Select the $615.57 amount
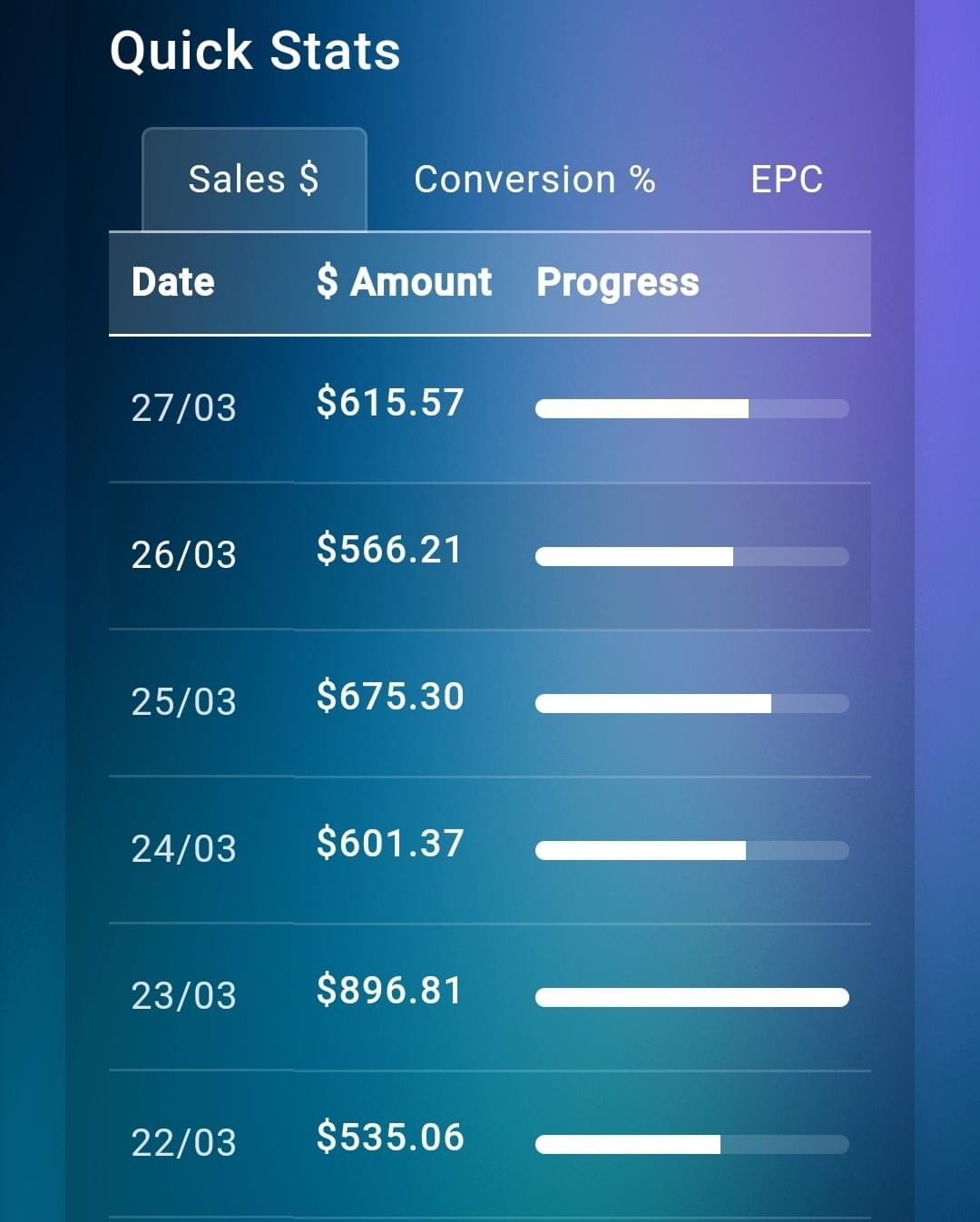 [390, 402]
